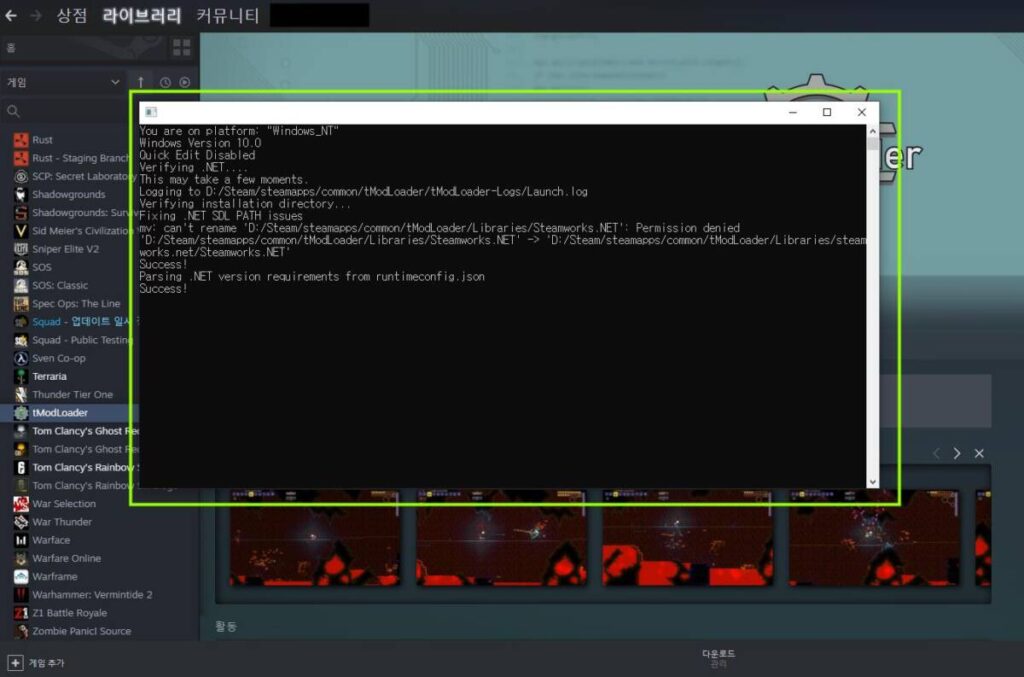The image size is (1024, 677).
Task: Select the 라이브러리 library tab
Action: click(x=140, y=15)
